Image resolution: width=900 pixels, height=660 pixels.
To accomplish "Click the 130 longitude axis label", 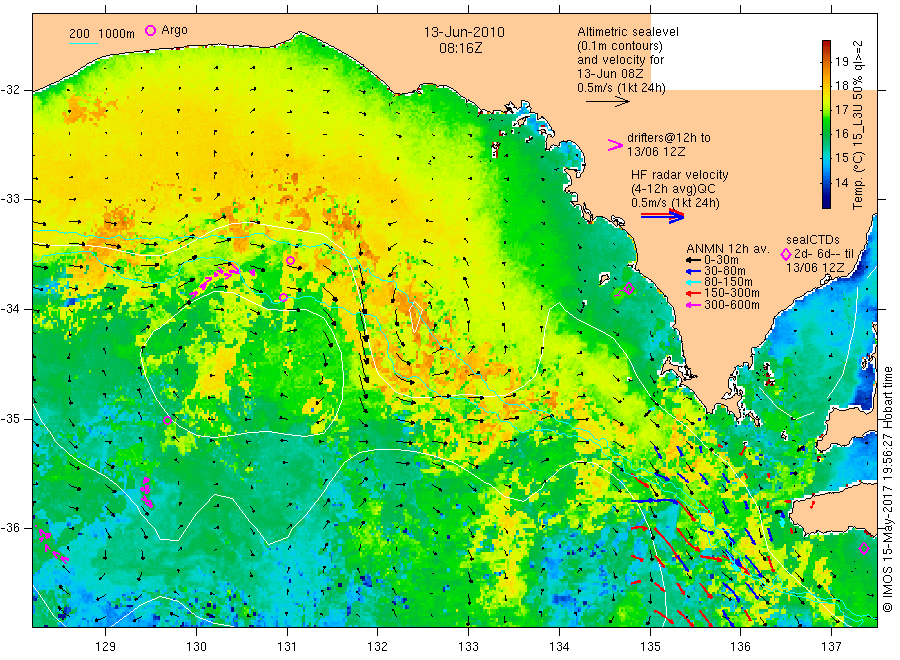I will pos(196,647).
